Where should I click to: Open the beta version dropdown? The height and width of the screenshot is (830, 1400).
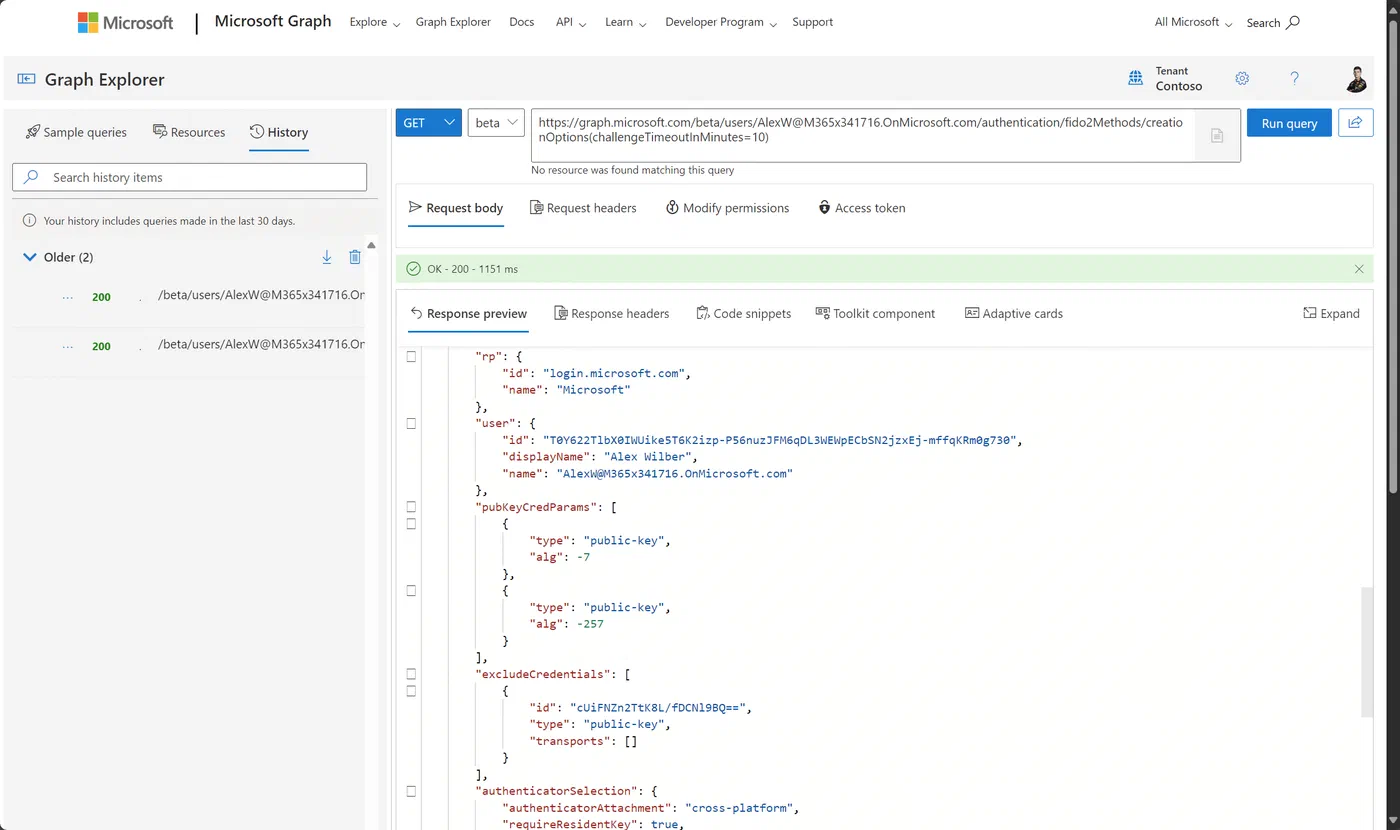pyautogui.click(x=496, y=122)
